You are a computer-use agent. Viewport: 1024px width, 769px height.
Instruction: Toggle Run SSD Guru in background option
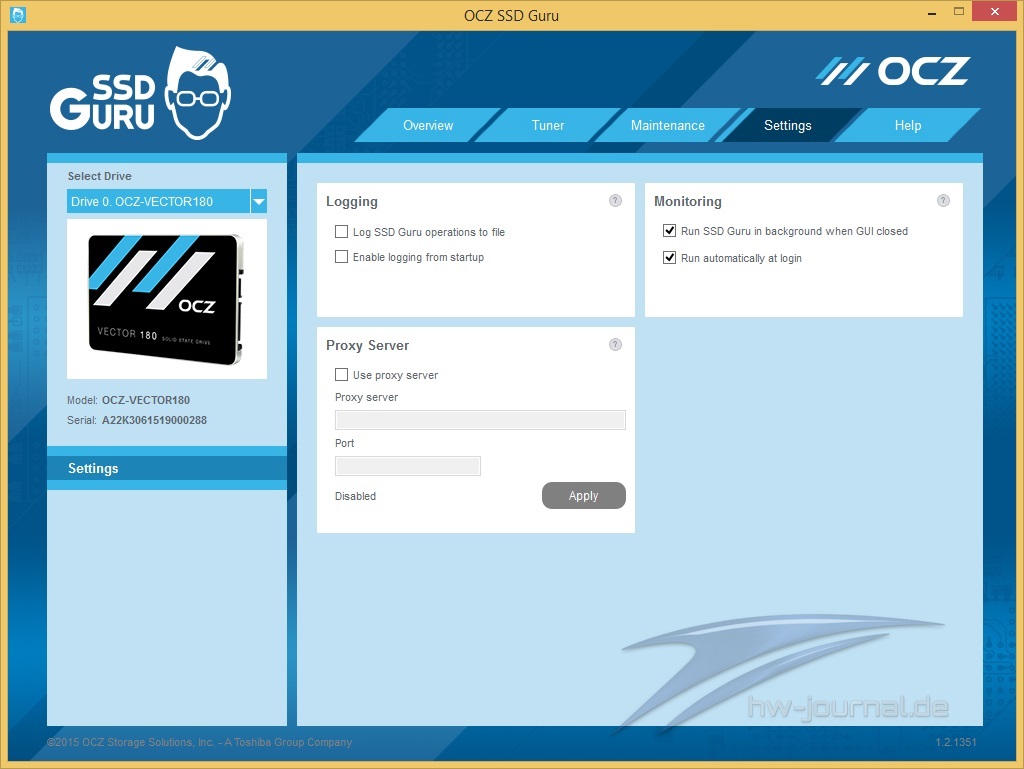(x=670, y=231)
